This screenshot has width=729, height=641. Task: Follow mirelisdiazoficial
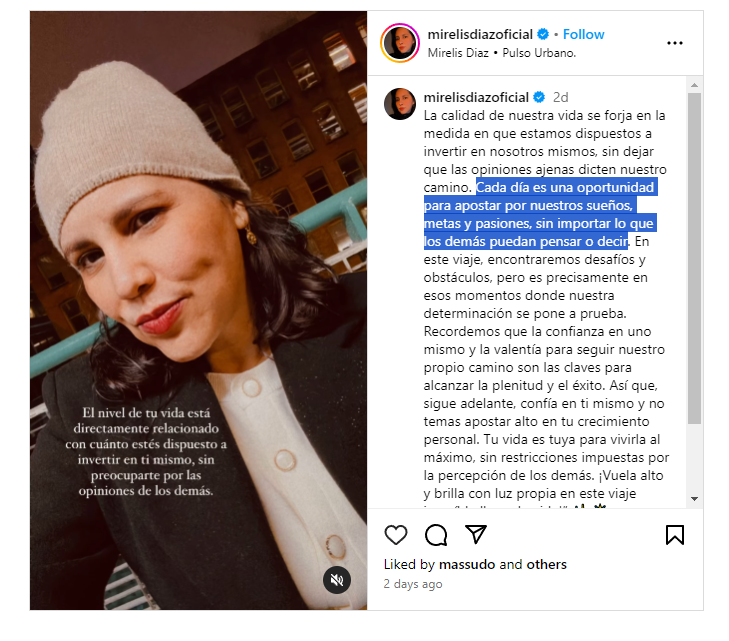point(583,34)
